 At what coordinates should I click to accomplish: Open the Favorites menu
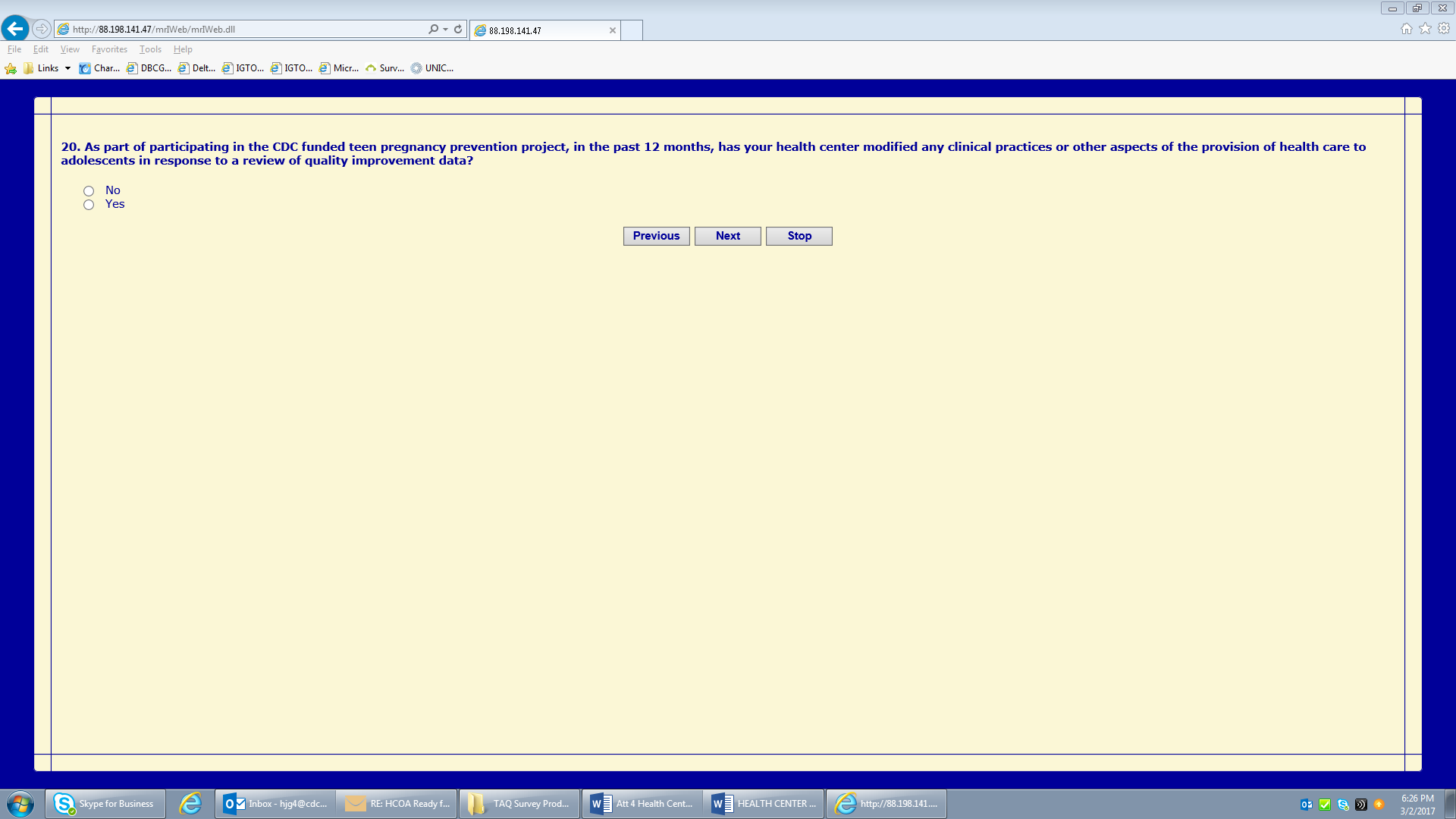tap(109, 49)
